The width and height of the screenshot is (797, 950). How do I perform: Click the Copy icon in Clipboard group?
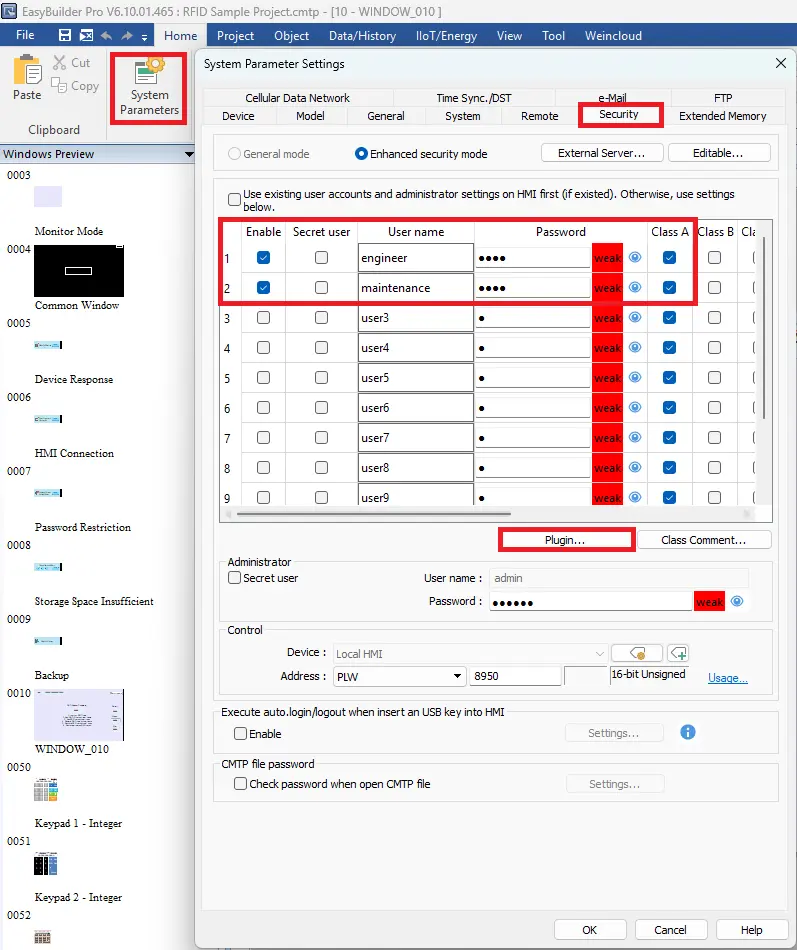pyautogui.click(x=59, y=85)
